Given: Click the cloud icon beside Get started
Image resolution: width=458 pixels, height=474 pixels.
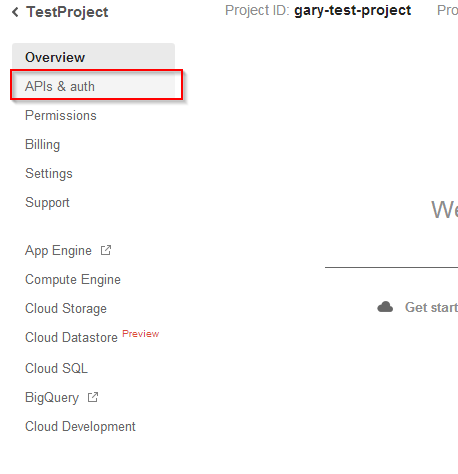Looking at the screenshot, I should [385, 307].
